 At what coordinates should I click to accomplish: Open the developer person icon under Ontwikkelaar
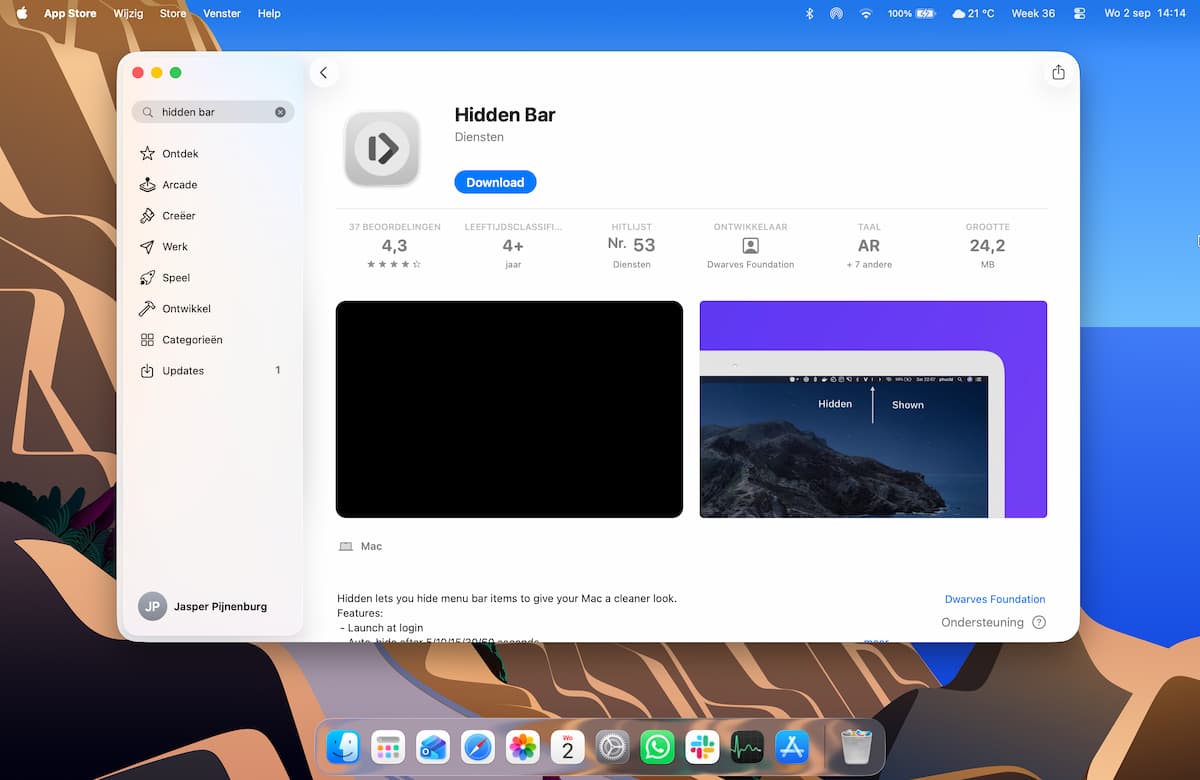[750, 245]
